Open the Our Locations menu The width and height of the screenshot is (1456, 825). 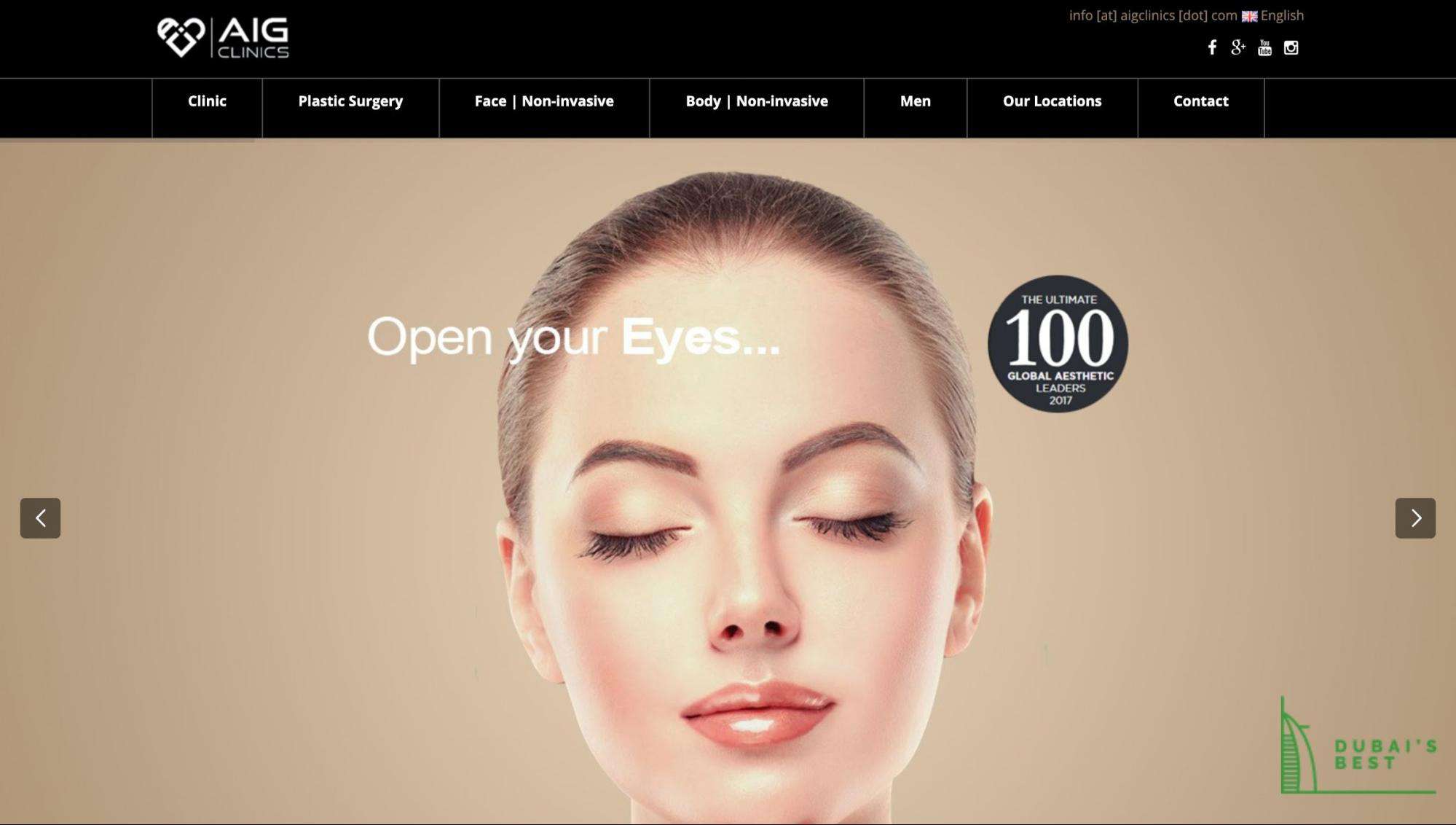pos(1052,101)
